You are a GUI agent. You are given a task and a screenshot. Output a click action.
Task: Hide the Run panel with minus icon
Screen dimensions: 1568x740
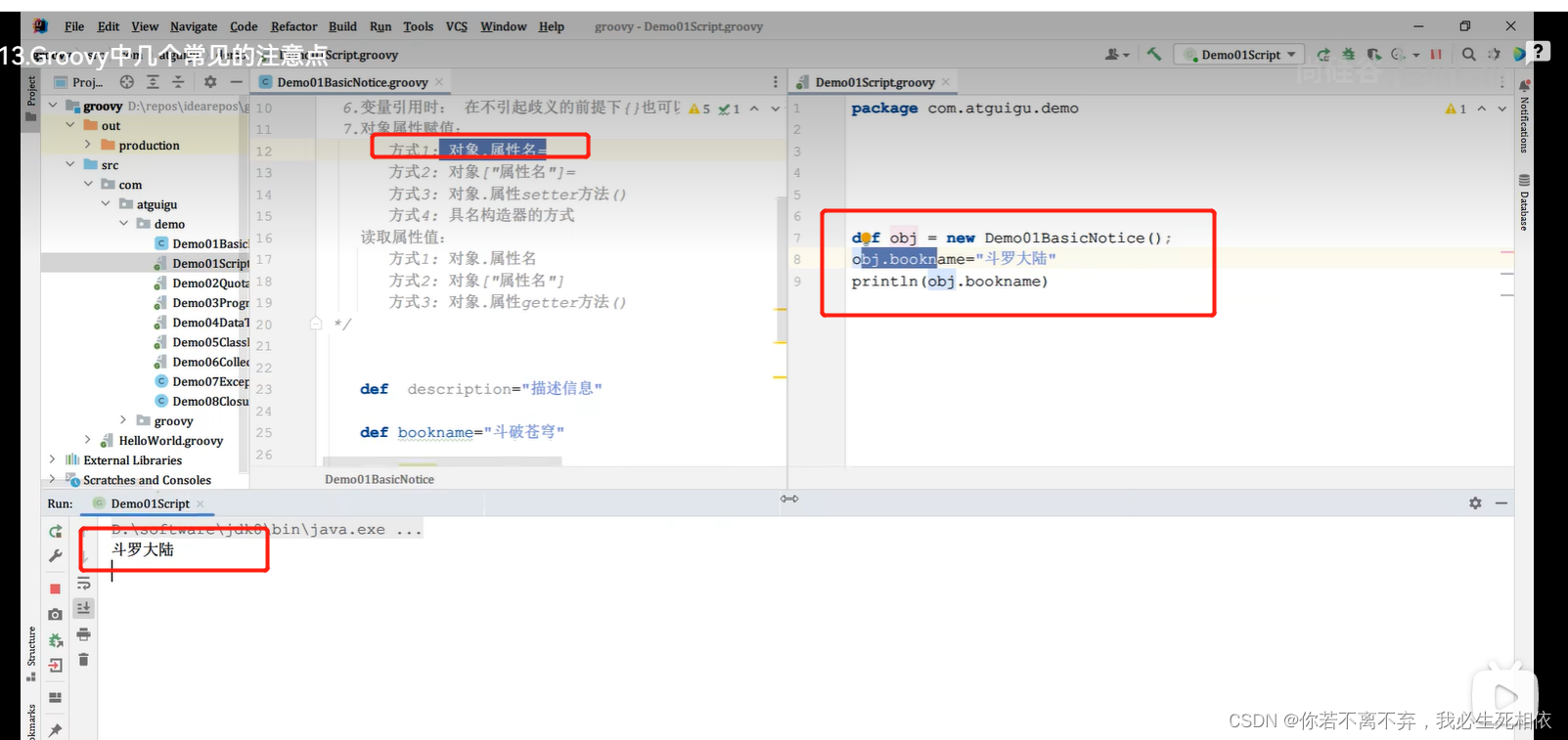tap(1501, 502)
